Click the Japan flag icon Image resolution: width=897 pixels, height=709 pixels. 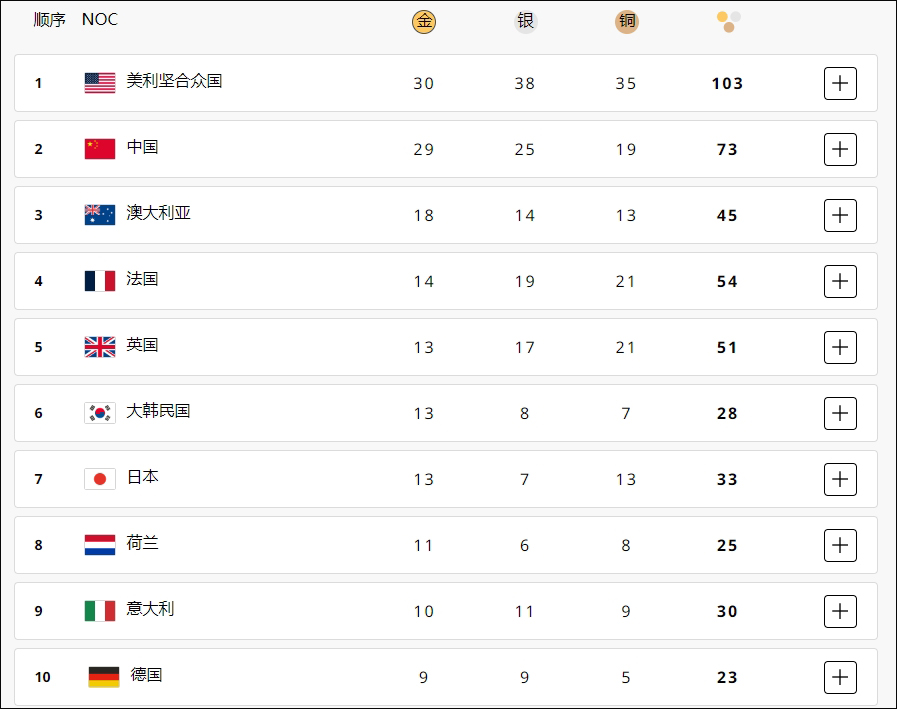pyautogui.click(x=100, y=479)
